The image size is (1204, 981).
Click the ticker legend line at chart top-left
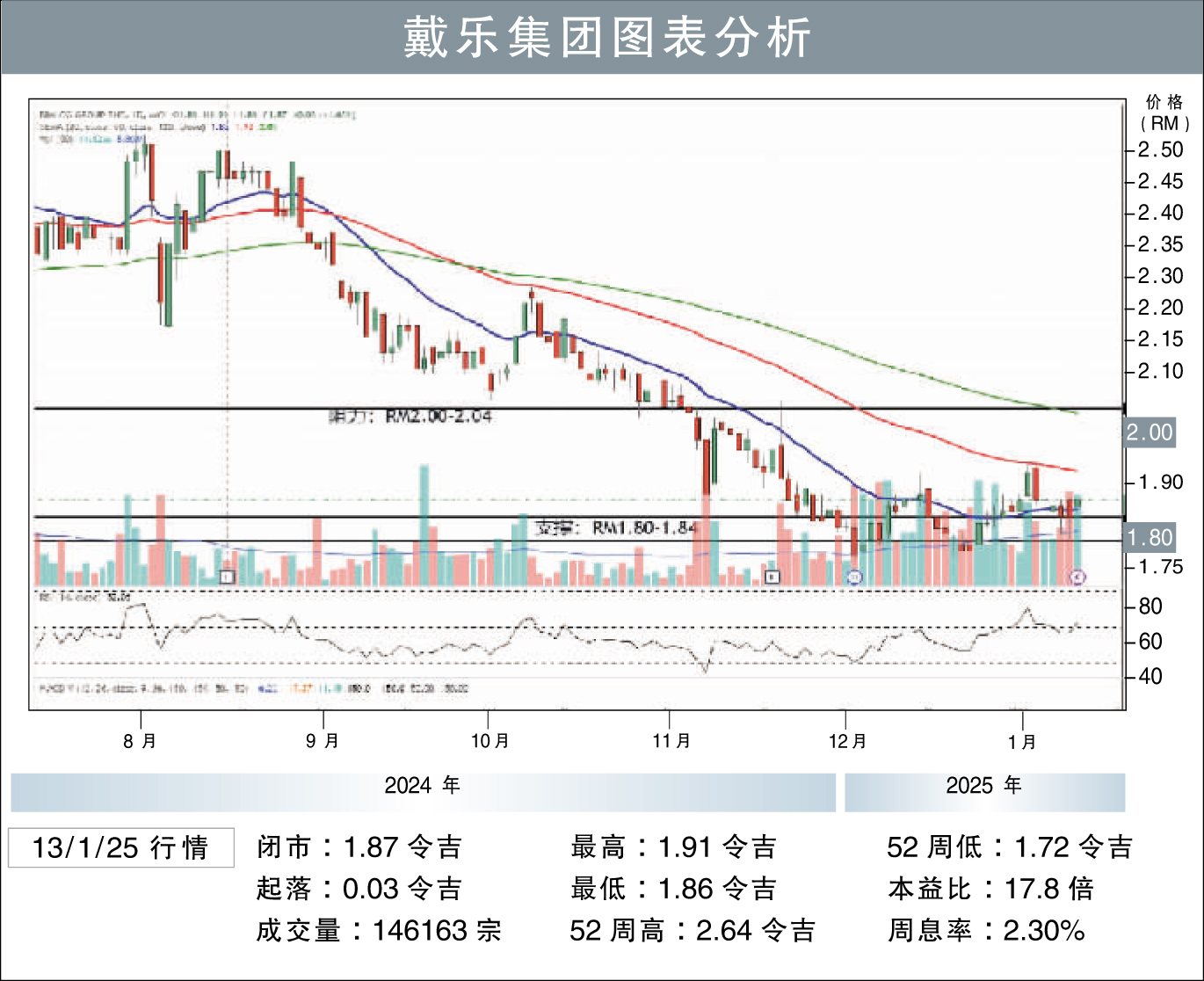click(x=196, y=114)
